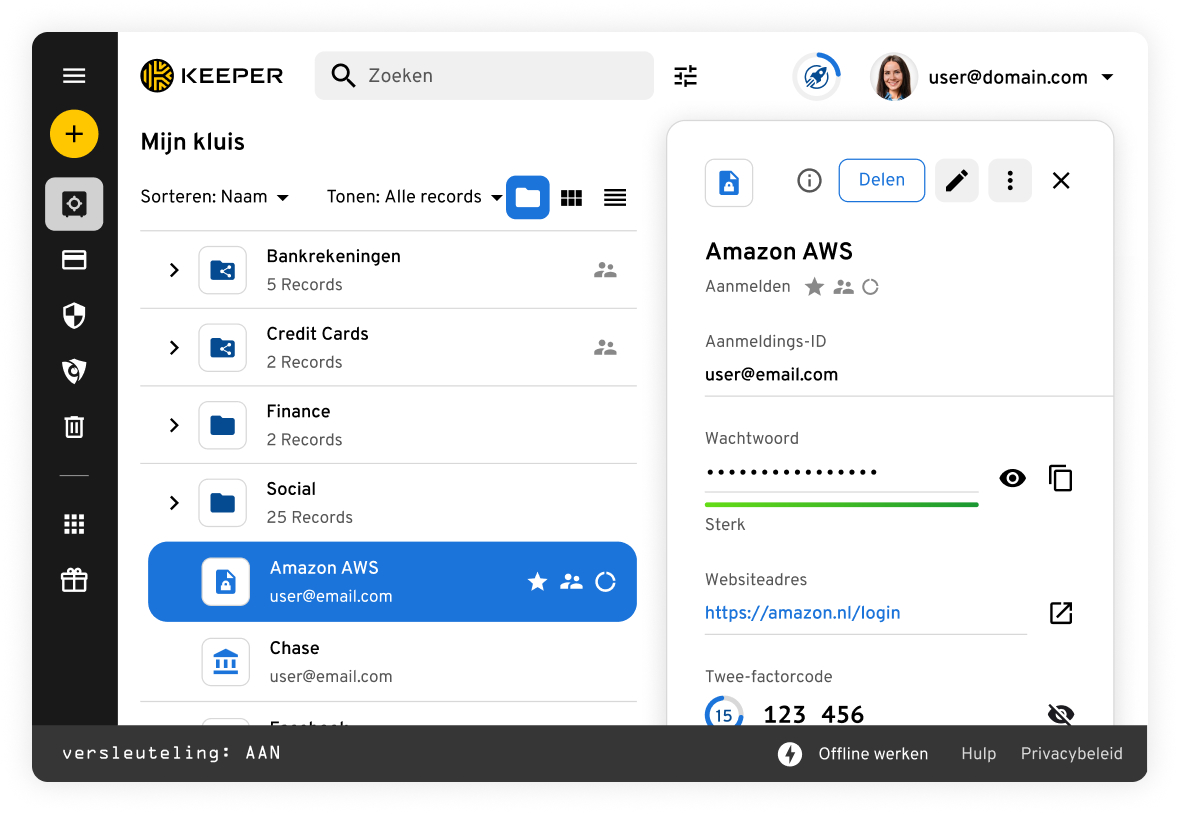Open search filter options icon
1180x814 pixels.
[x=685, y=76]
